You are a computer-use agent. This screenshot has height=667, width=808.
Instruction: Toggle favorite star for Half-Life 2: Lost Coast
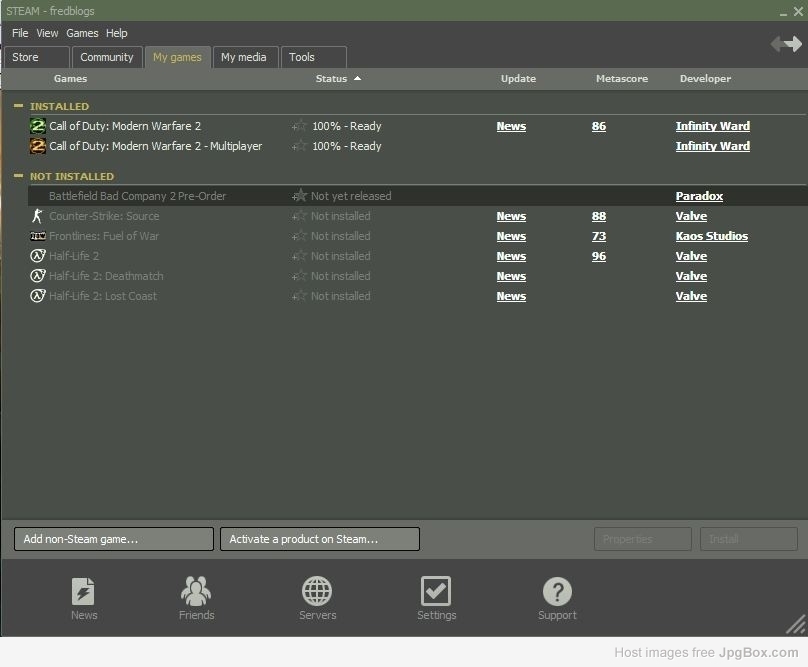point(299,296)
